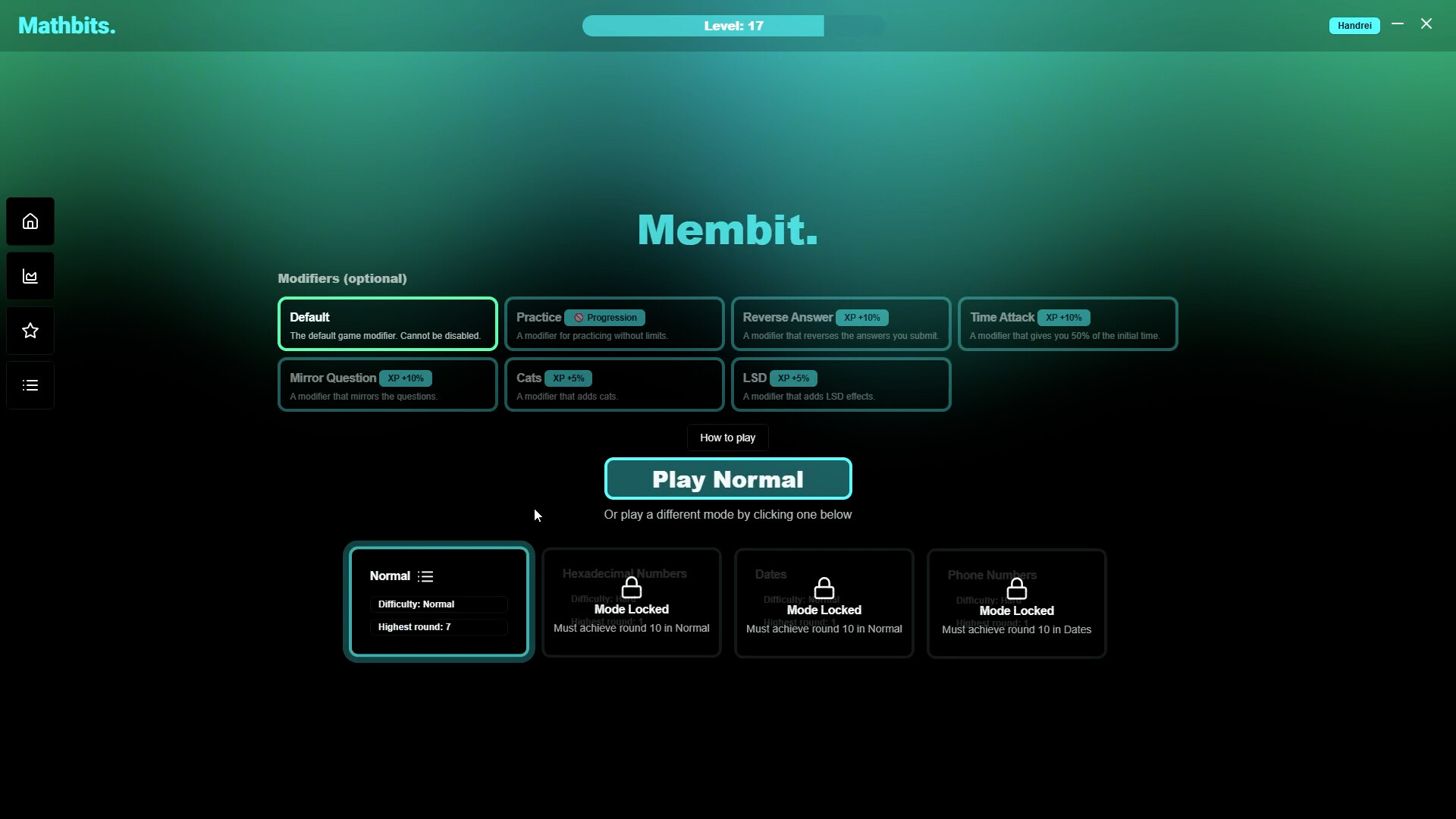
Task: Enable the LSD modifier
Action: coord(841,384)
